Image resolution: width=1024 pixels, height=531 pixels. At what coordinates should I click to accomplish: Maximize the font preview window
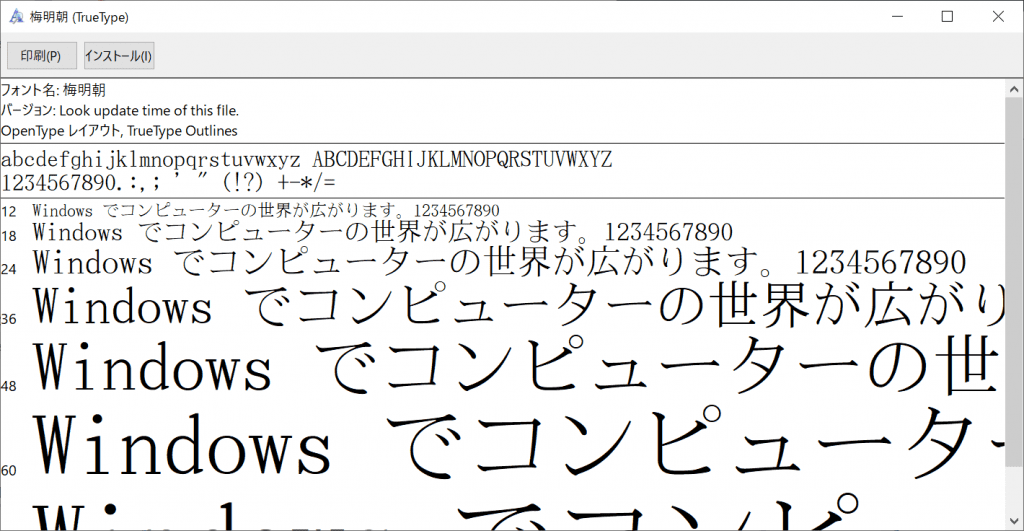[x=948, y=16]
